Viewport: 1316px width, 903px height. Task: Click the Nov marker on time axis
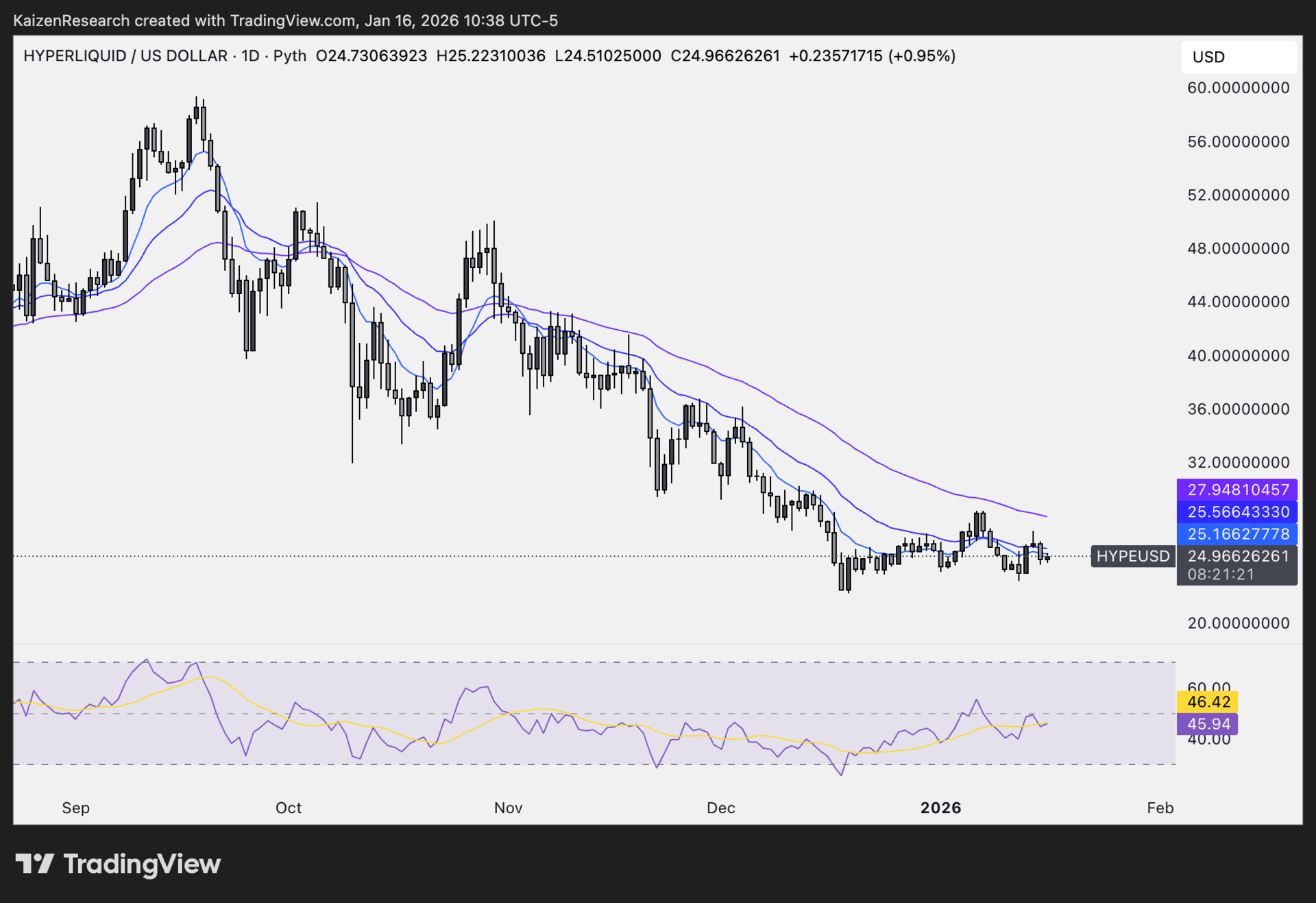pos(508,808)
